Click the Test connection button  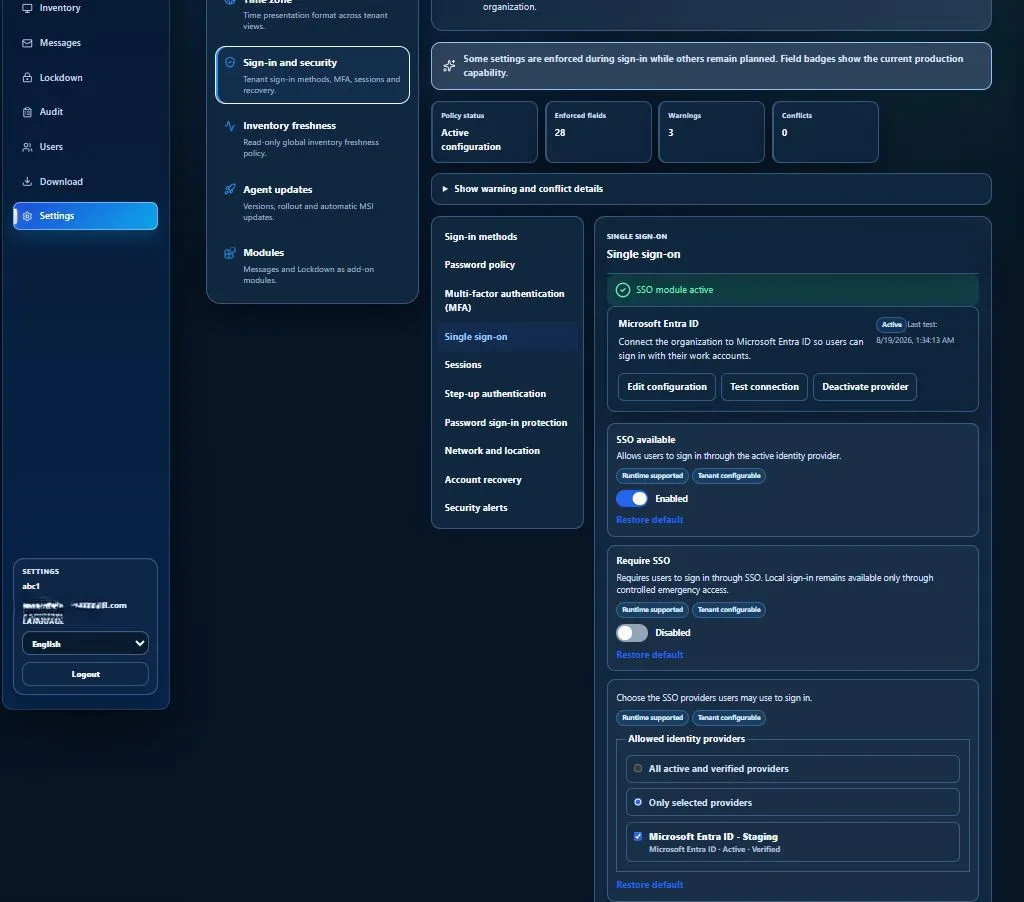click(x=764, y=387)
